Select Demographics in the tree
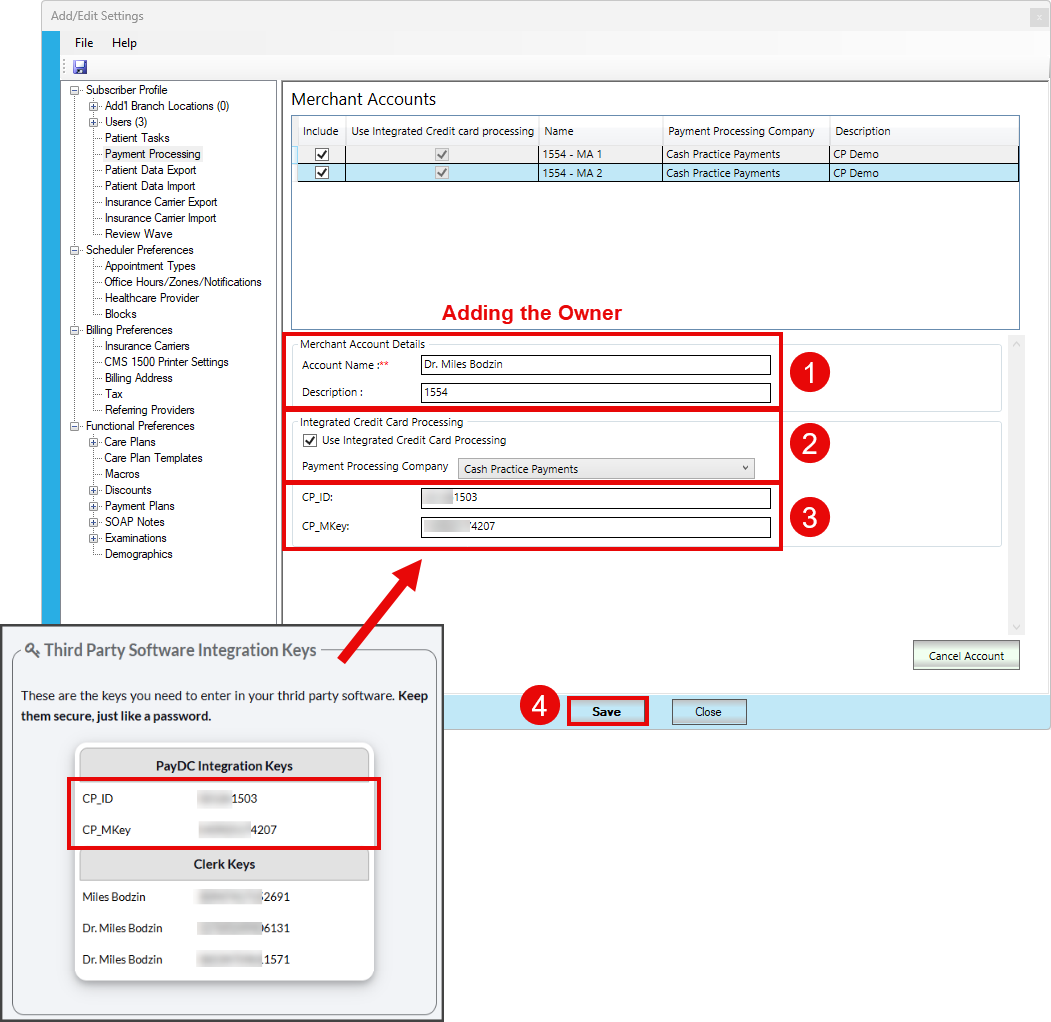 pos(139,554)
